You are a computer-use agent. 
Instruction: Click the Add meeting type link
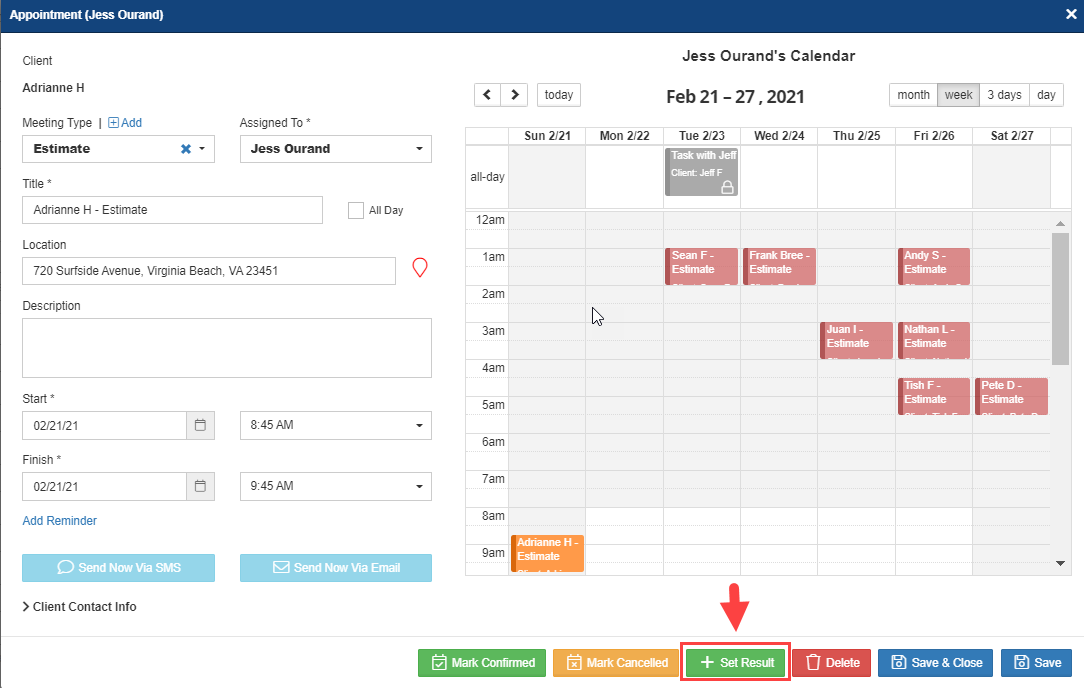(125, 122)
